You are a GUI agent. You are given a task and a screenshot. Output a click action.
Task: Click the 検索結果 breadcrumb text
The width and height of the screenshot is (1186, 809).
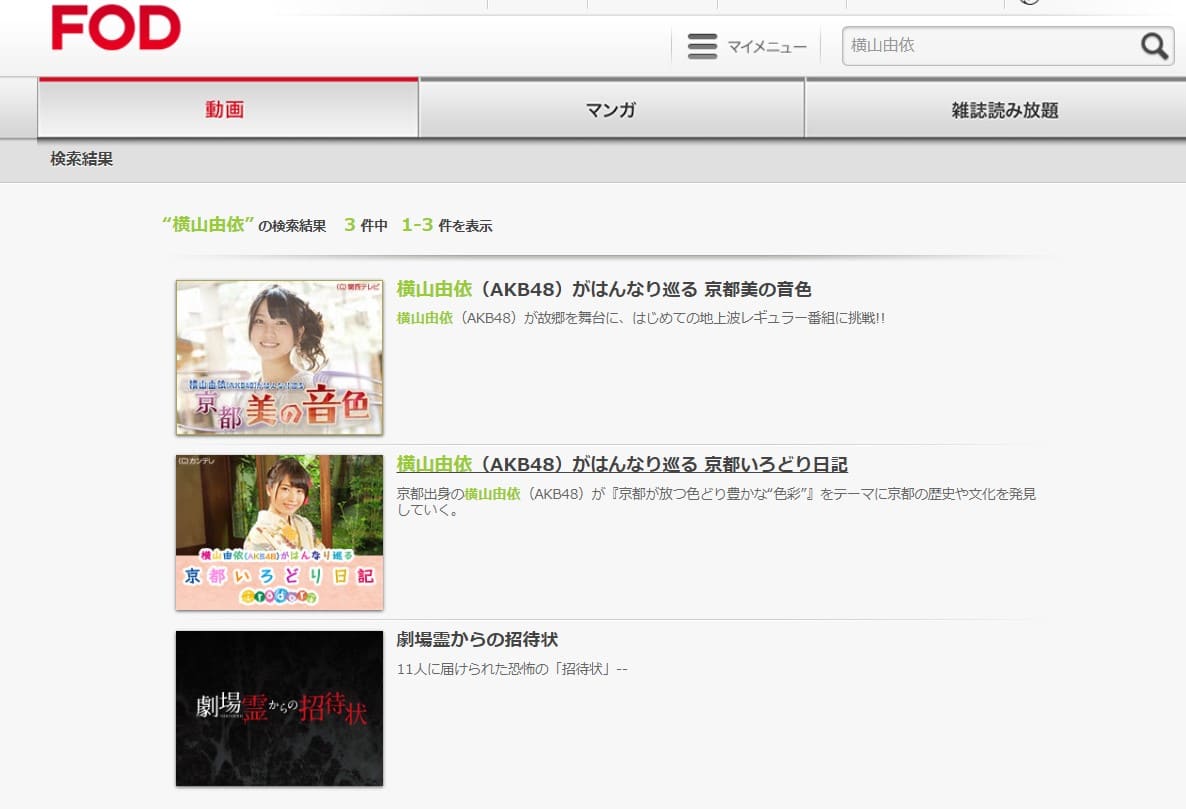coord(82,159)
